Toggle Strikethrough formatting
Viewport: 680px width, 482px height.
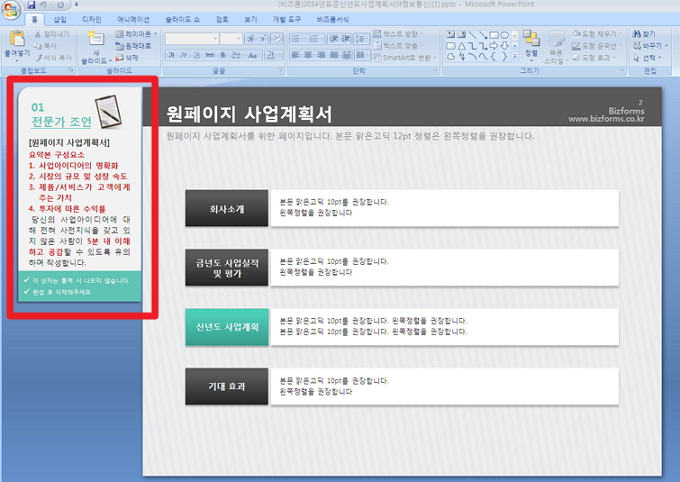pyautogui.click(x=209, y=55)
